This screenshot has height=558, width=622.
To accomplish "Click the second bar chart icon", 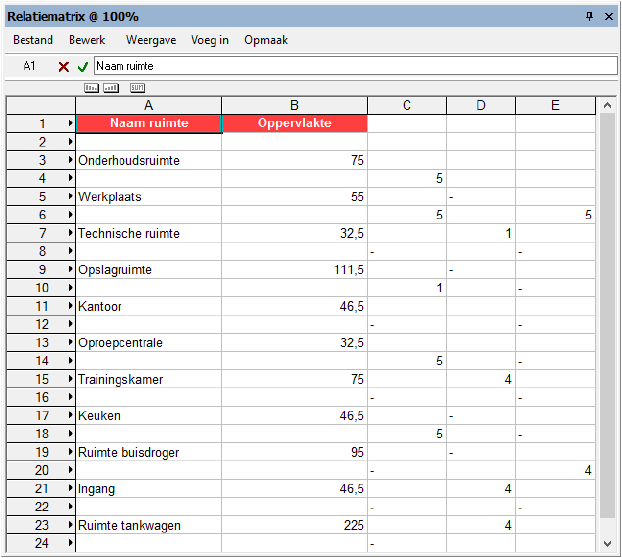I will click(111, 89).
